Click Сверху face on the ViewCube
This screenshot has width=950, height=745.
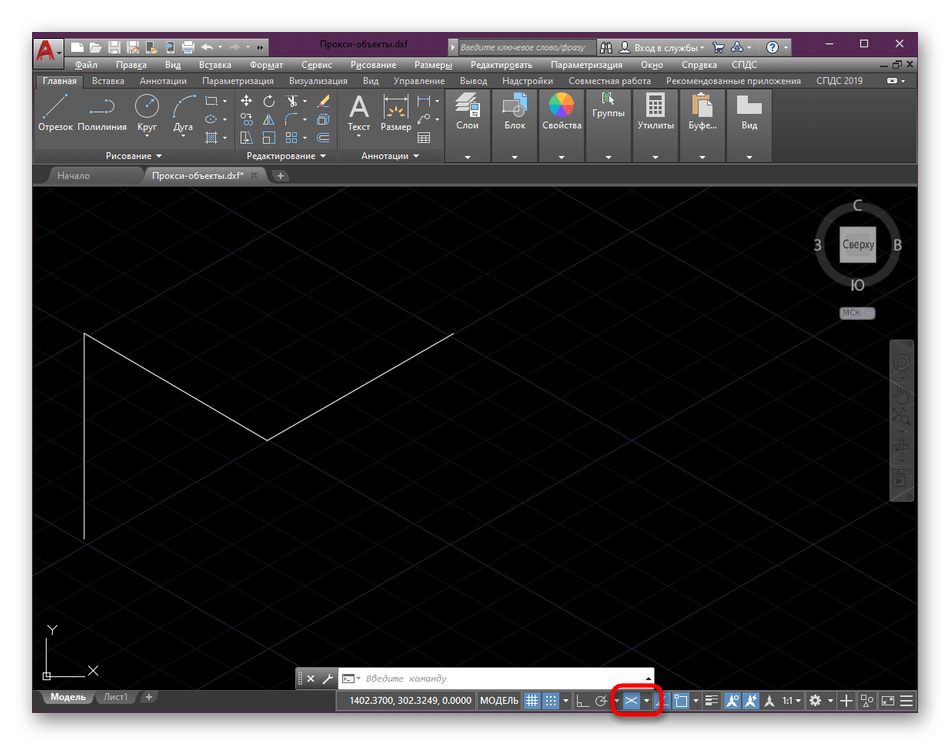tap(858, 245)
